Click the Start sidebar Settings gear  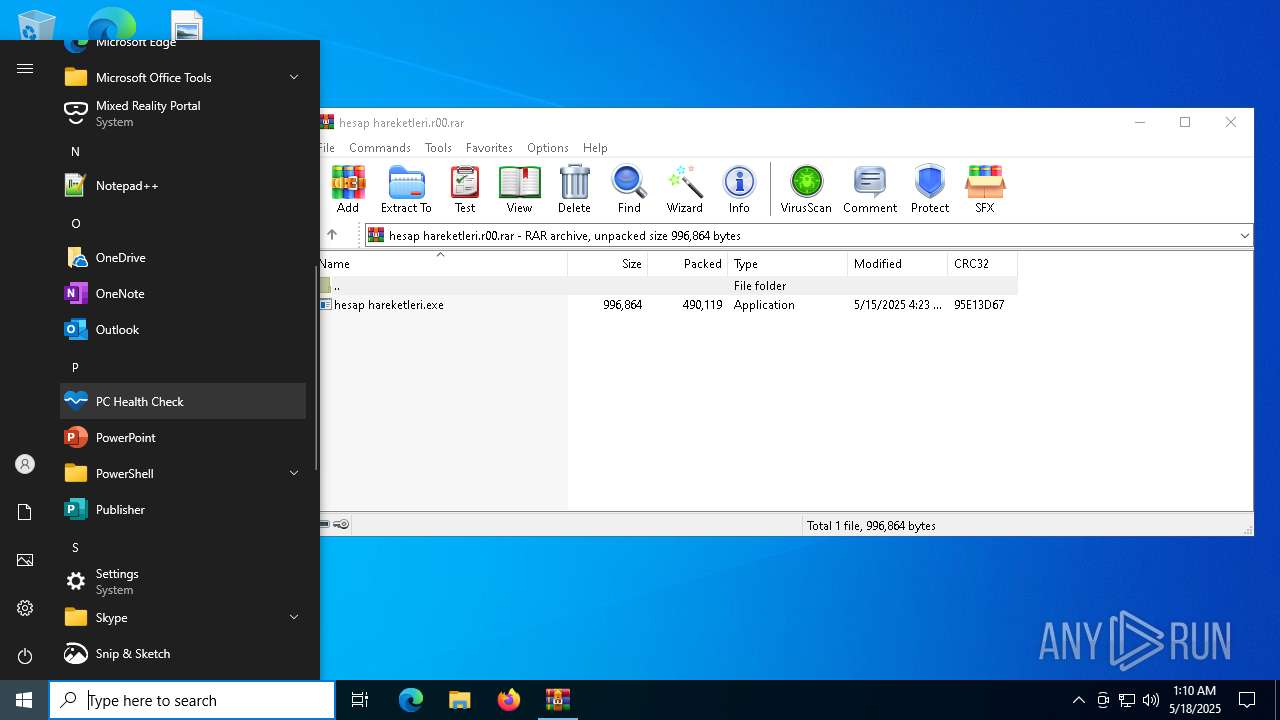point(25,608)
